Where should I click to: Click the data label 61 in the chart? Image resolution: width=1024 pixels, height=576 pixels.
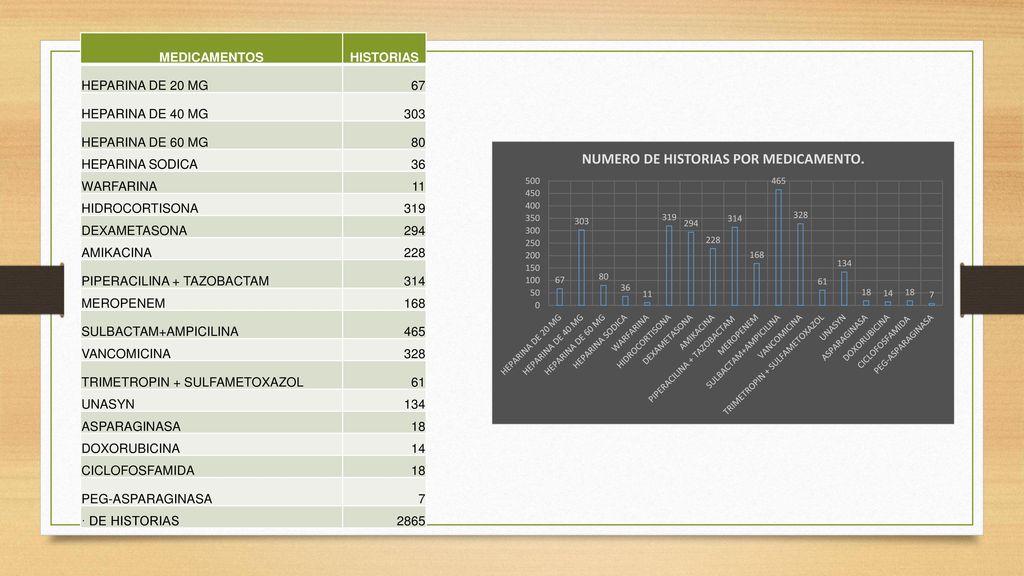(x=822, y=281)
